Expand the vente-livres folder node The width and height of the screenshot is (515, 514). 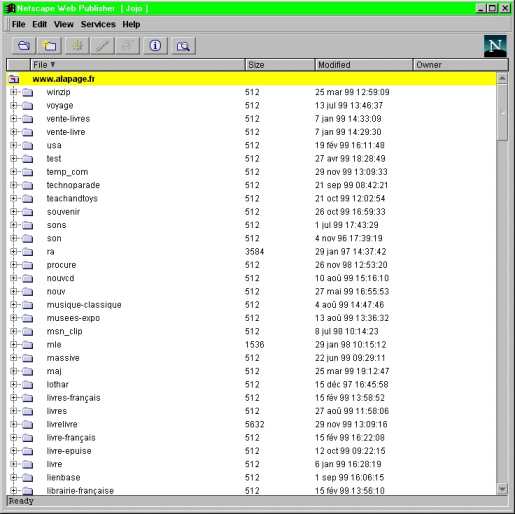click(x=14, y=118)
